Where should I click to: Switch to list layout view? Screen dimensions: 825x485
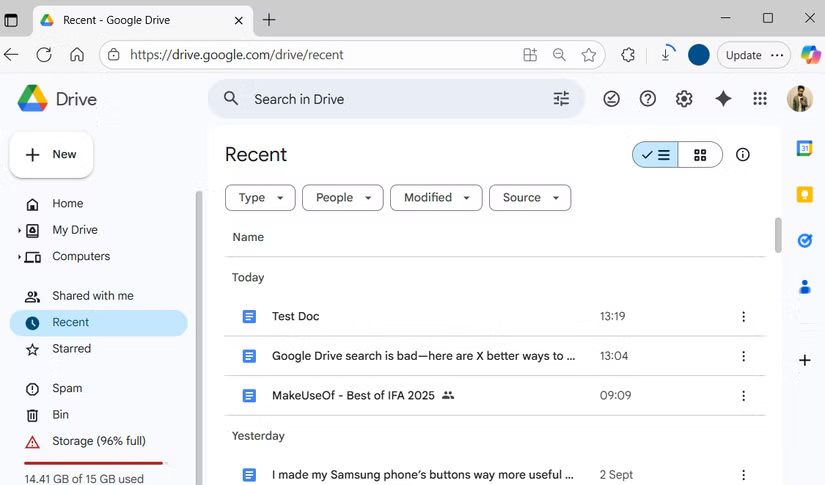tap(656, 155)
